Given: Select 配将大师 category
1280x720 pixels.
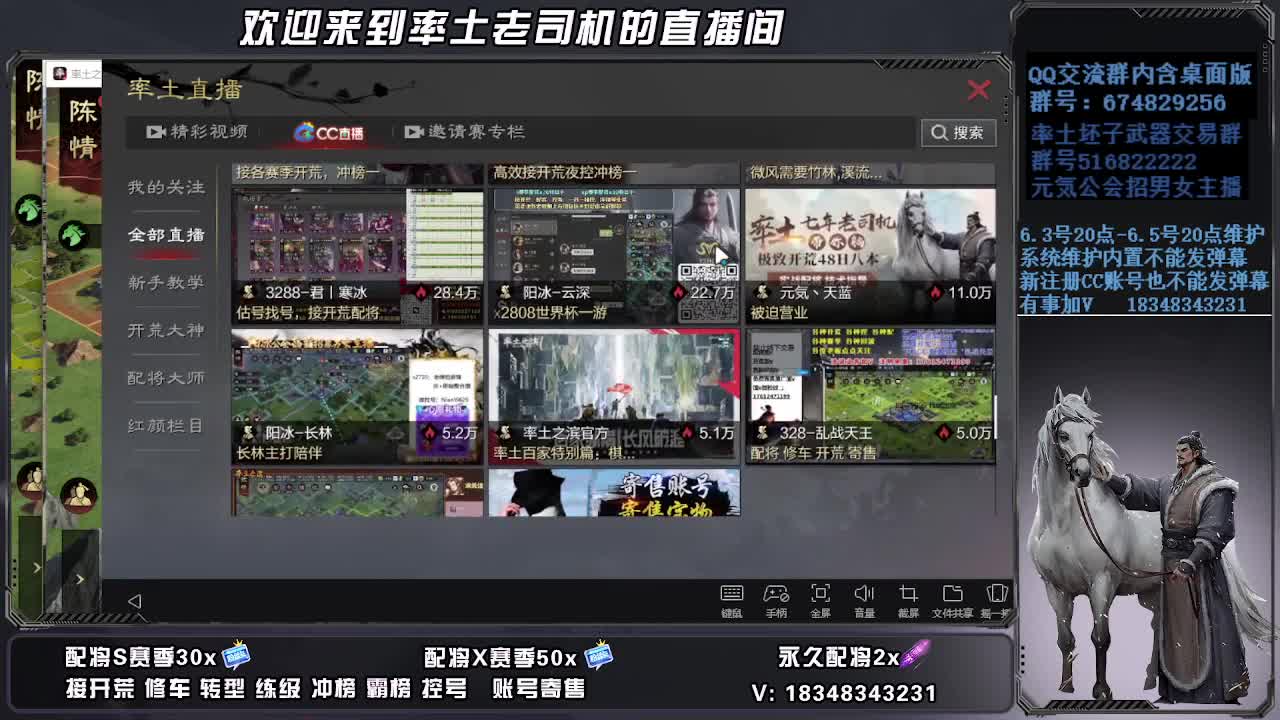Looking at the screenshot, I should point(166,378).
